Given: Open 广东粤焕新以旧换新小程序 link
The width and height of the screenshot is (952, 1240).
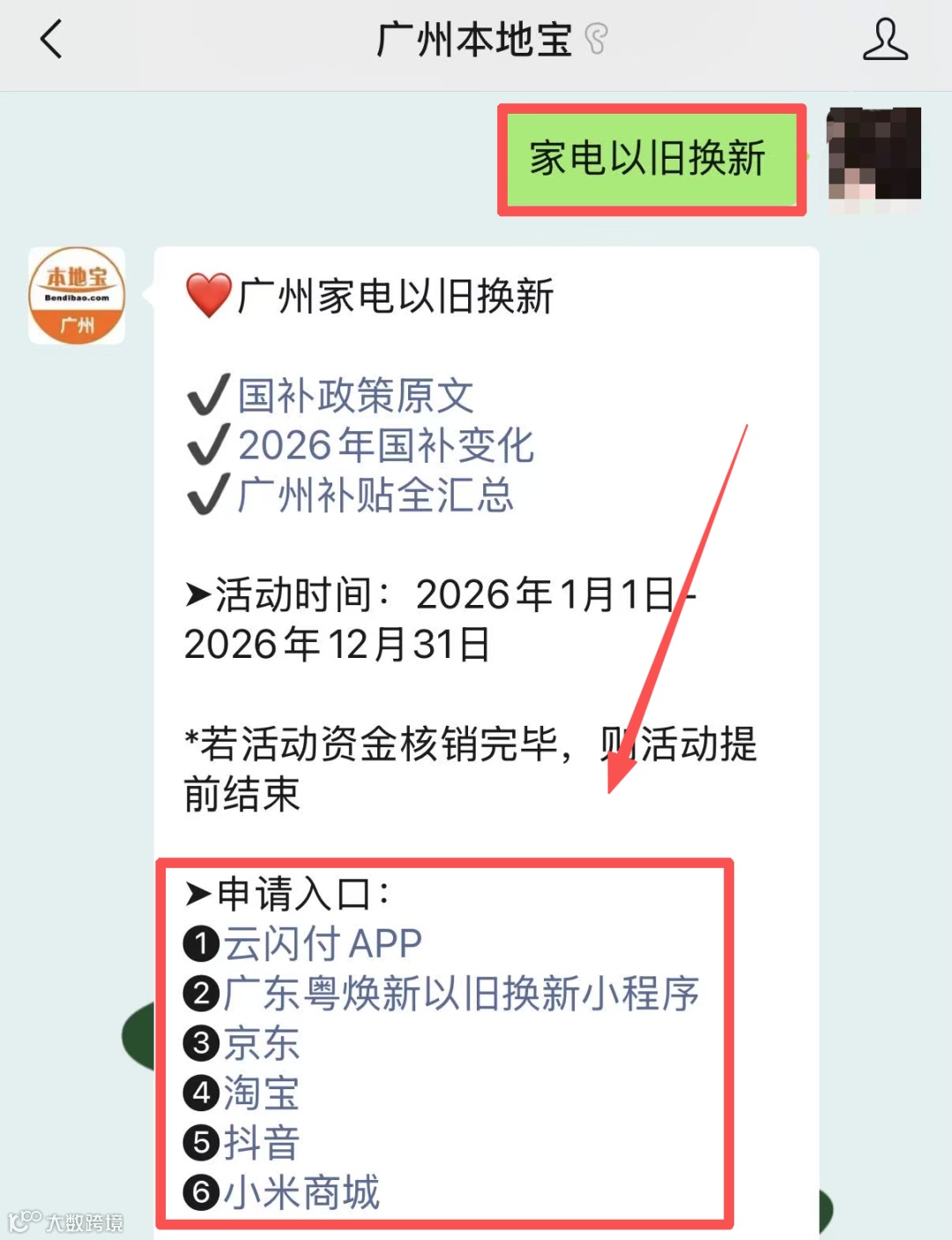Looking at the screenshot, I should pyautogui.click(x=461, y=994).
